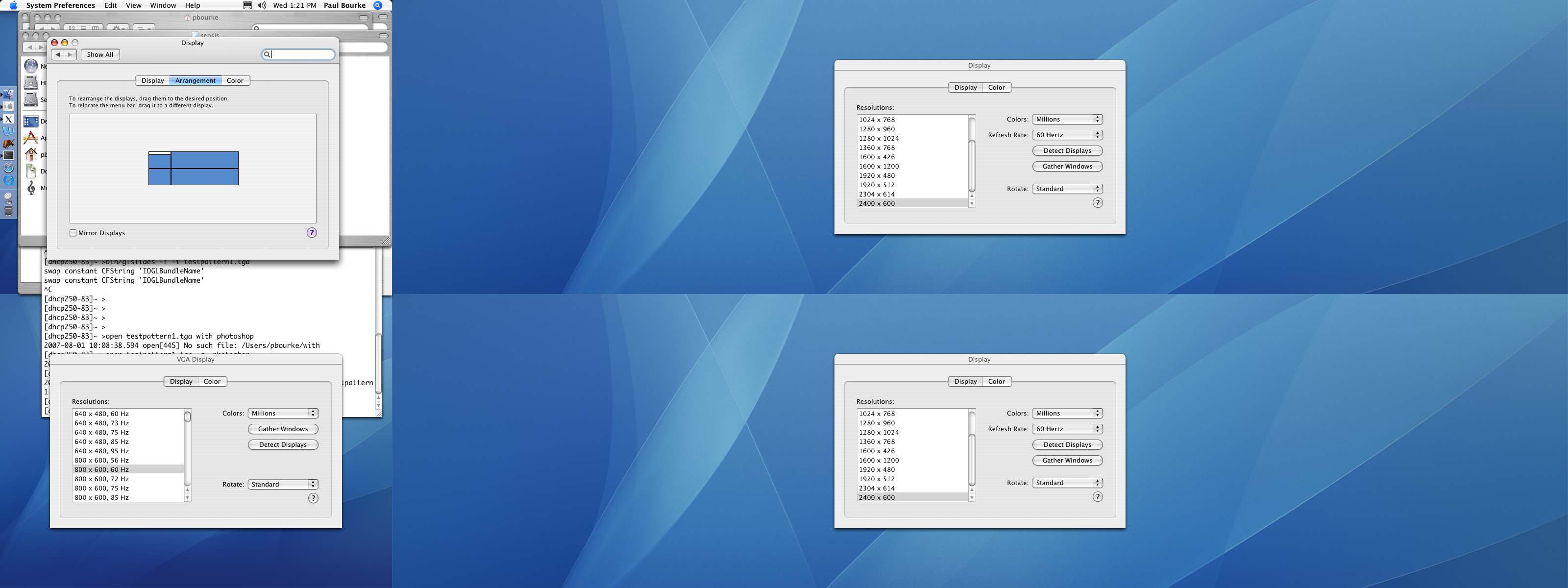1568x588 pixels.
Task: Select 2304 x 614 in lower-right Display window
Action: click(912, 489)
